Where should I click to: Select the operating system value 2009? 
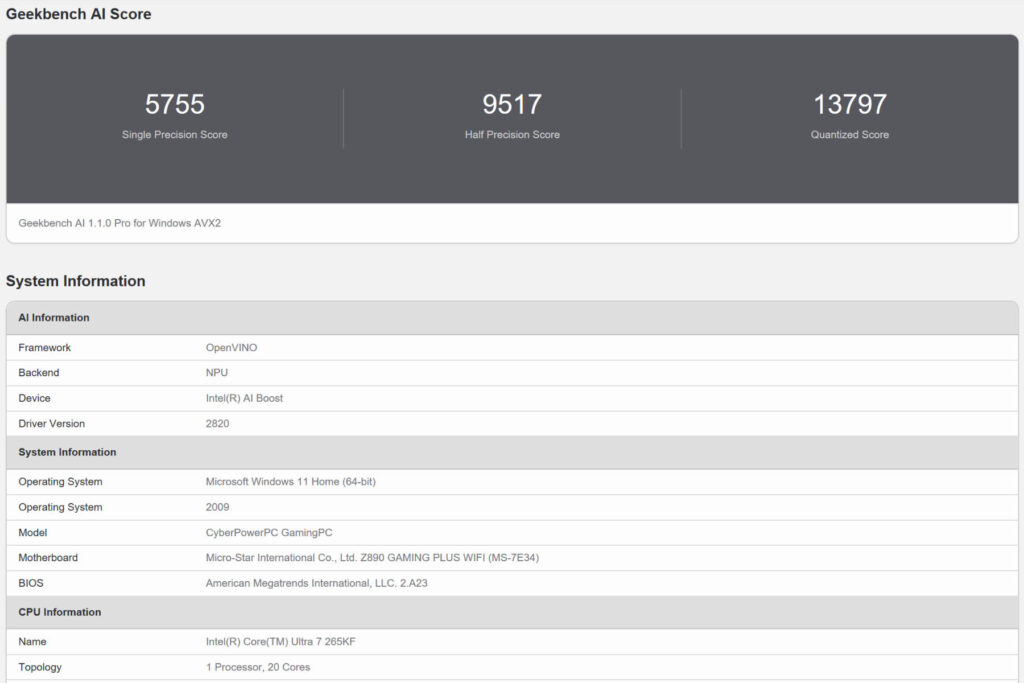[217, 507]
